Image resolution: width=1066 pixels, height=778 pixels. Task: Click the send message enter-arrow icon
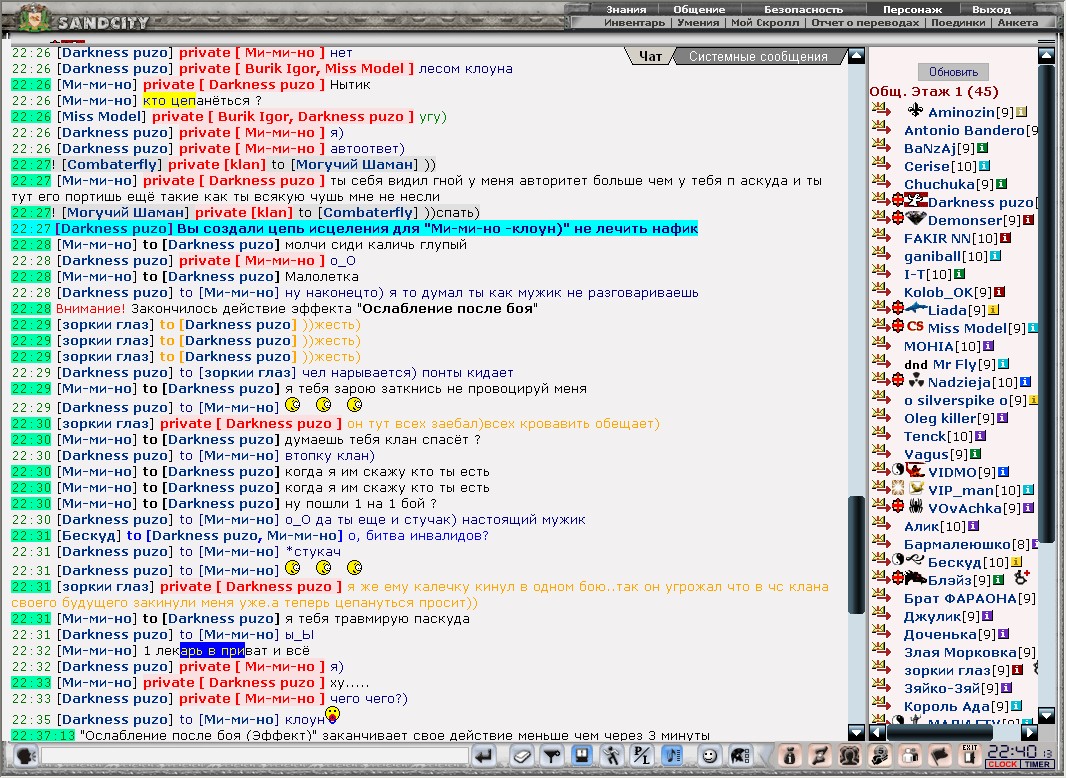pyautogui.click(x=484, y=756)
